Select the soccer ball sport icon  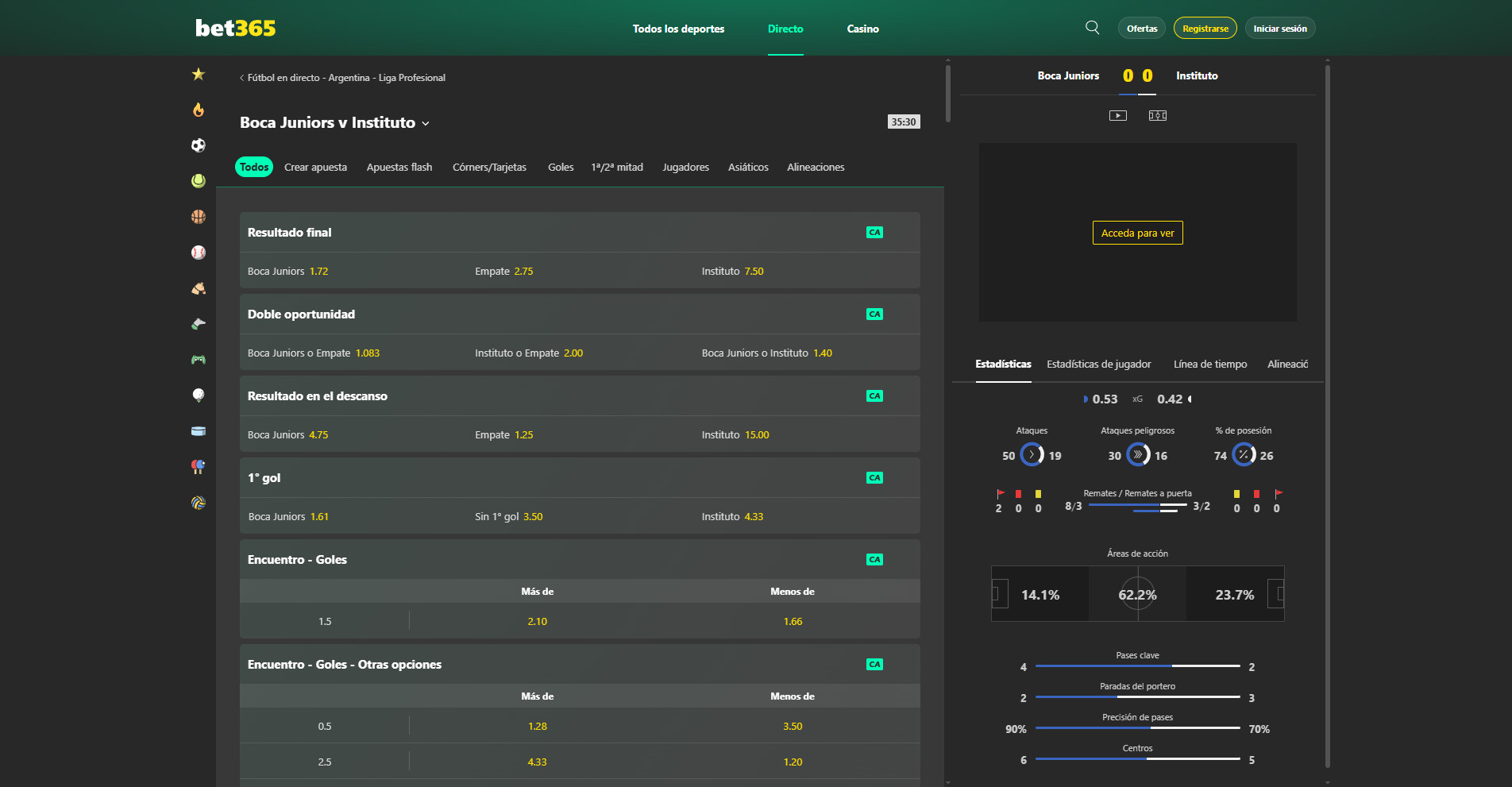point(199,145)
